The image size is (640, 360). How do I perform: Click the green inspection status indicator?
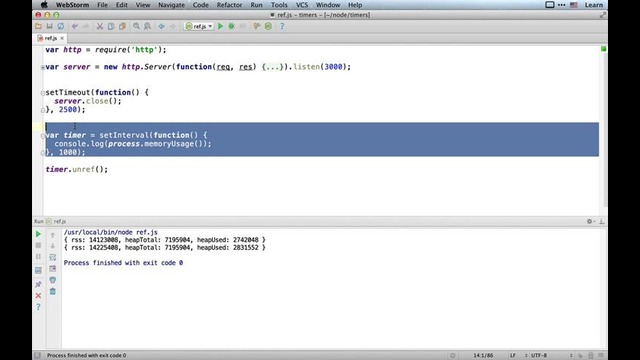point(603,49)
